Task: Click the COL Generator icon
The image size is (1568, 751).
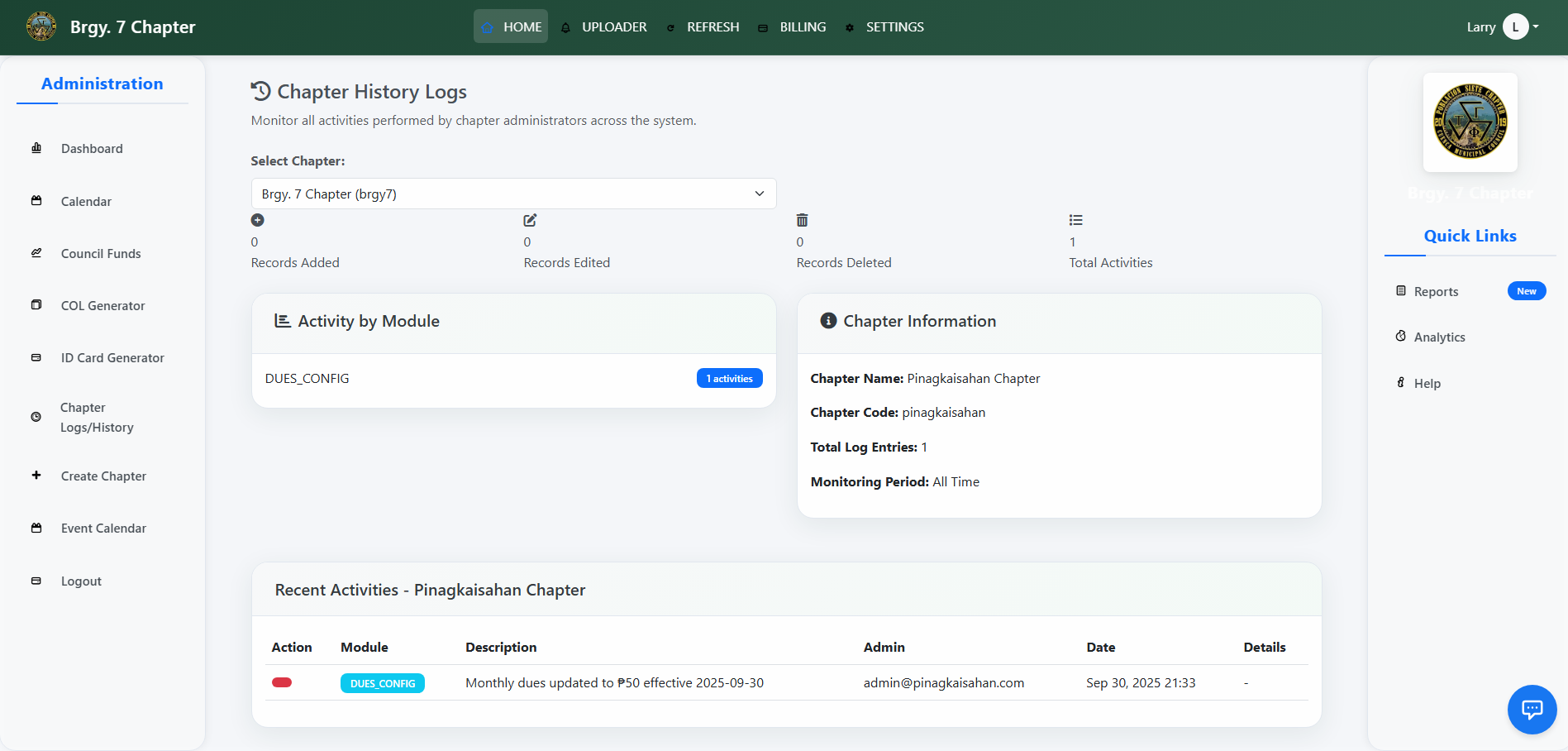Action: tap(36, 305)
